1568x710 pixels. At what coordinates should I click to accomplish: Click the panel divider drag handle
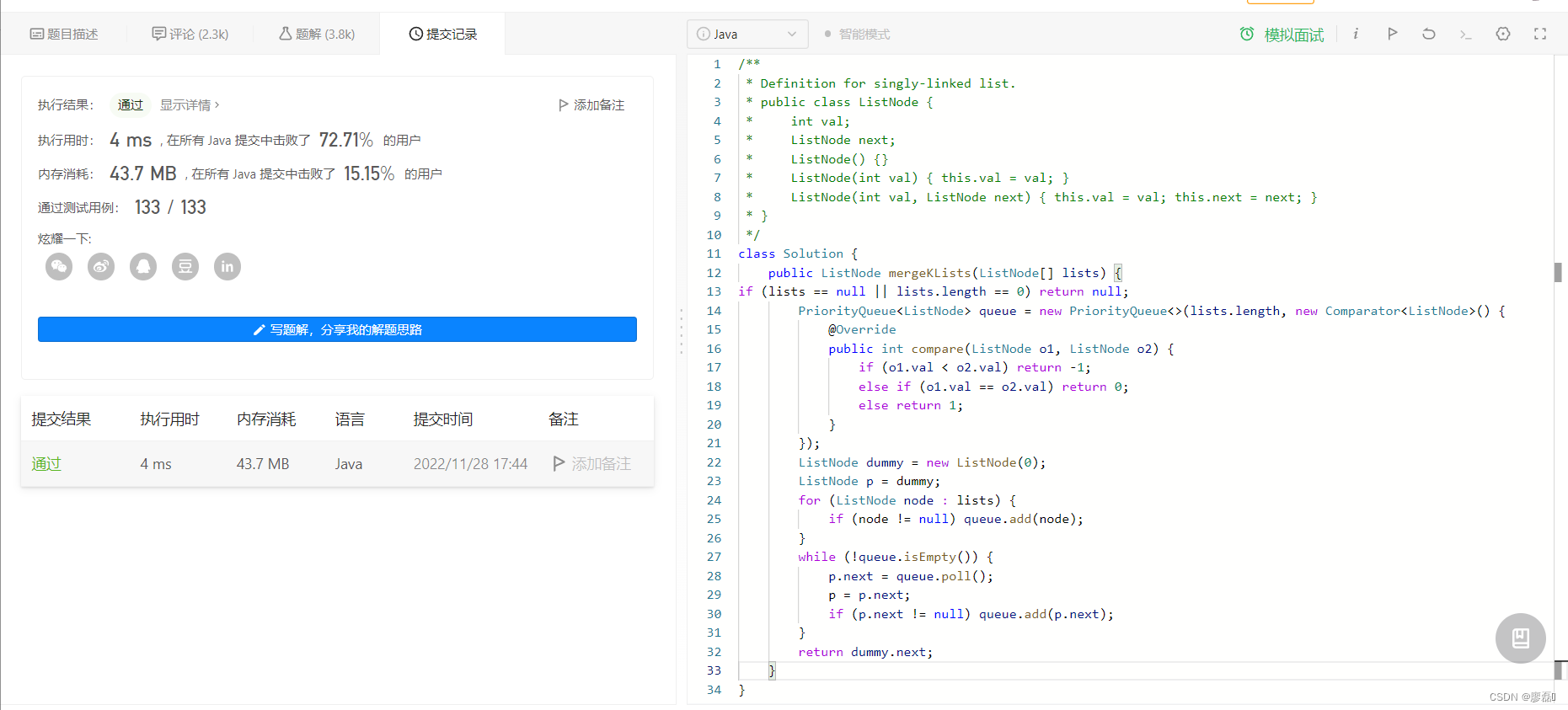pyautogui.click(x=681, y=330)
